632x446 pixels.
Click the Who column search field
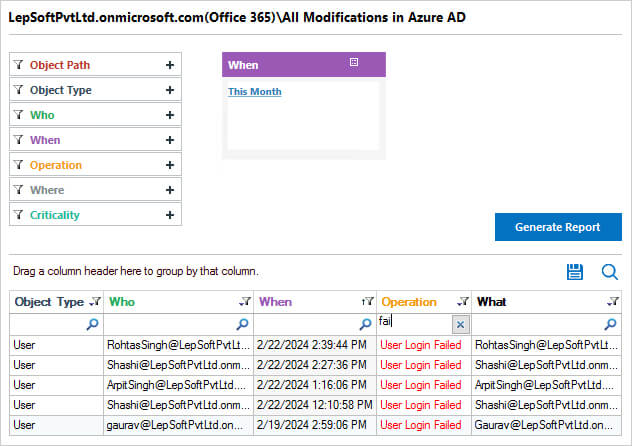[x=178, y=324]
